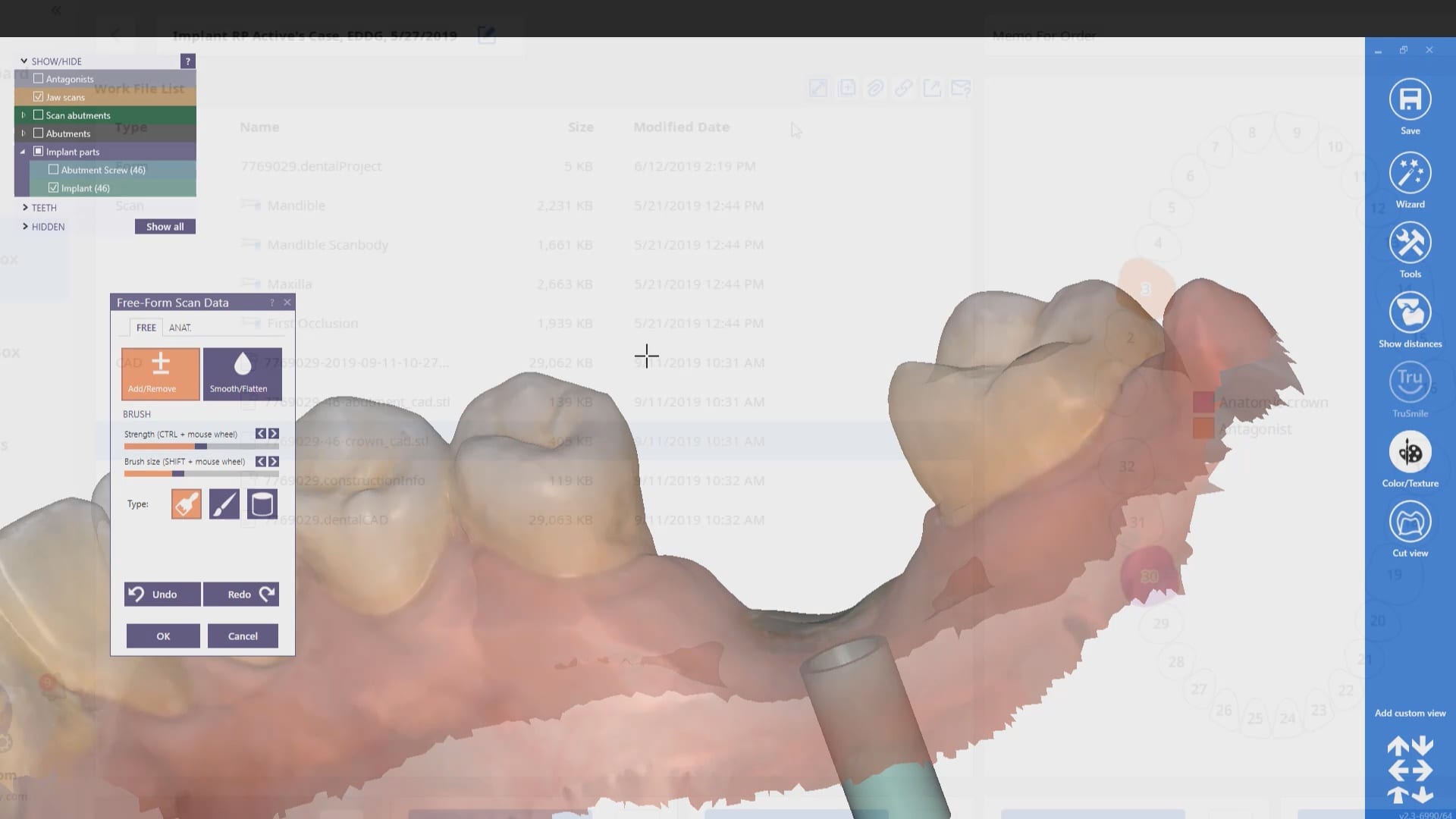
Task: Select Smooth/Flatten brush mode
Action: pyautogui.click(x=242, y=373)
